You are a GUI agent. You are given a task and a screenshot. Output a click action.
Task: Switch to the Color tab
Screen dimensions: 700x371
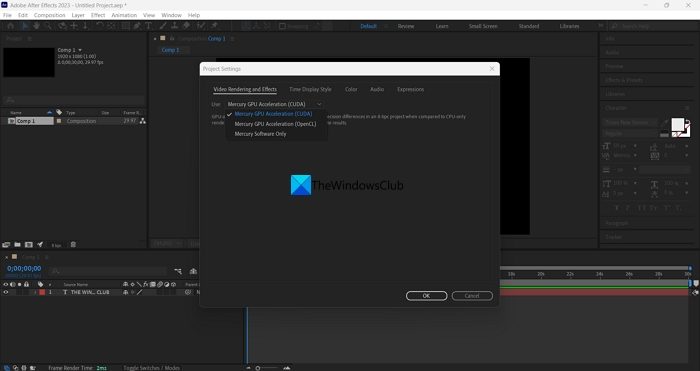tap(351, 89)
